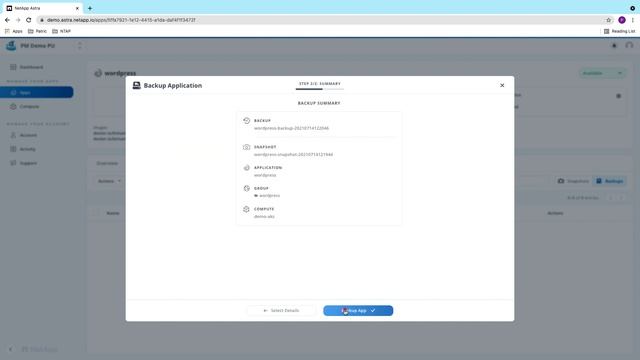
Task: Switch to the Overview tab behind dialog
Action: (107, 163)
